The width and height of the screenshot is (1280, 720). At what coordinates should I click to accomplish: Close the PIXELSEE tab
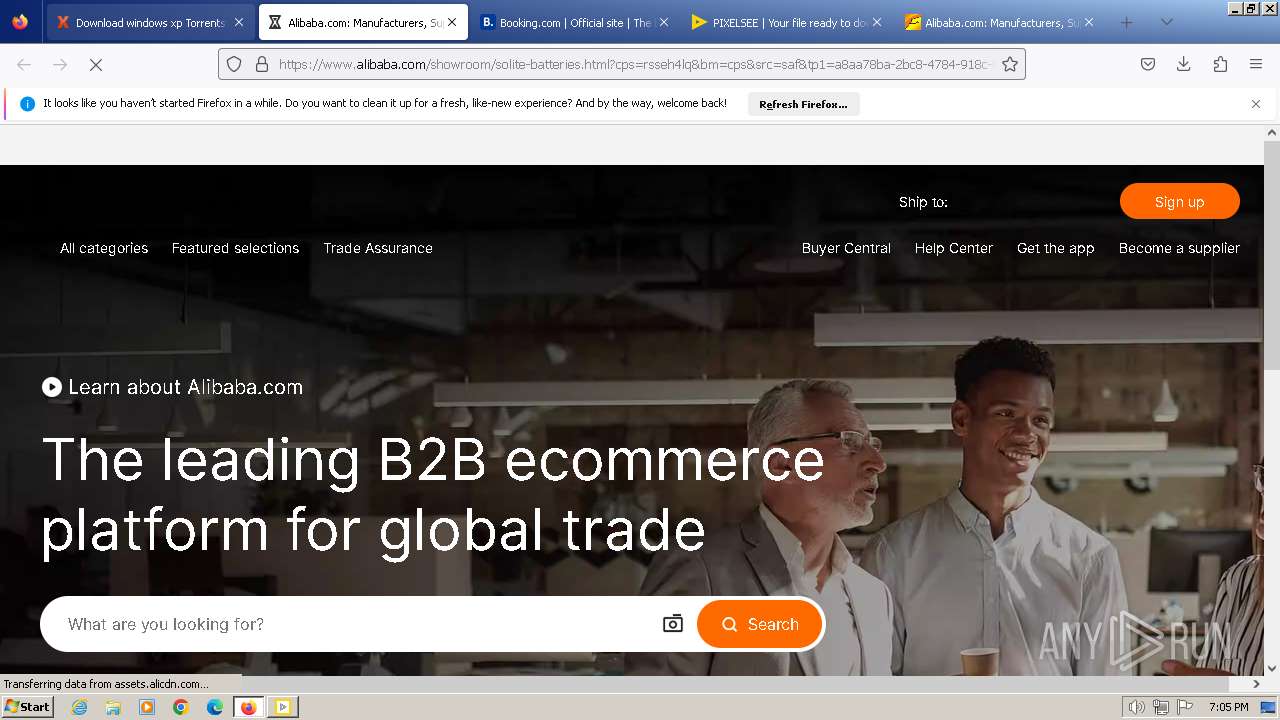[x=877, y=22]
